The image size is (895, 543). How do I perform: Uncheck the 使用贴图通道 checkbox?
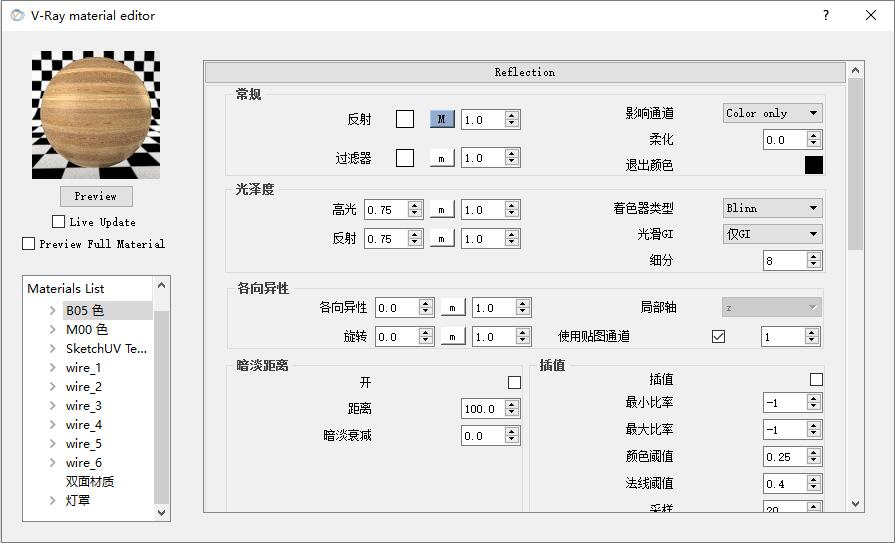(718, 337)
